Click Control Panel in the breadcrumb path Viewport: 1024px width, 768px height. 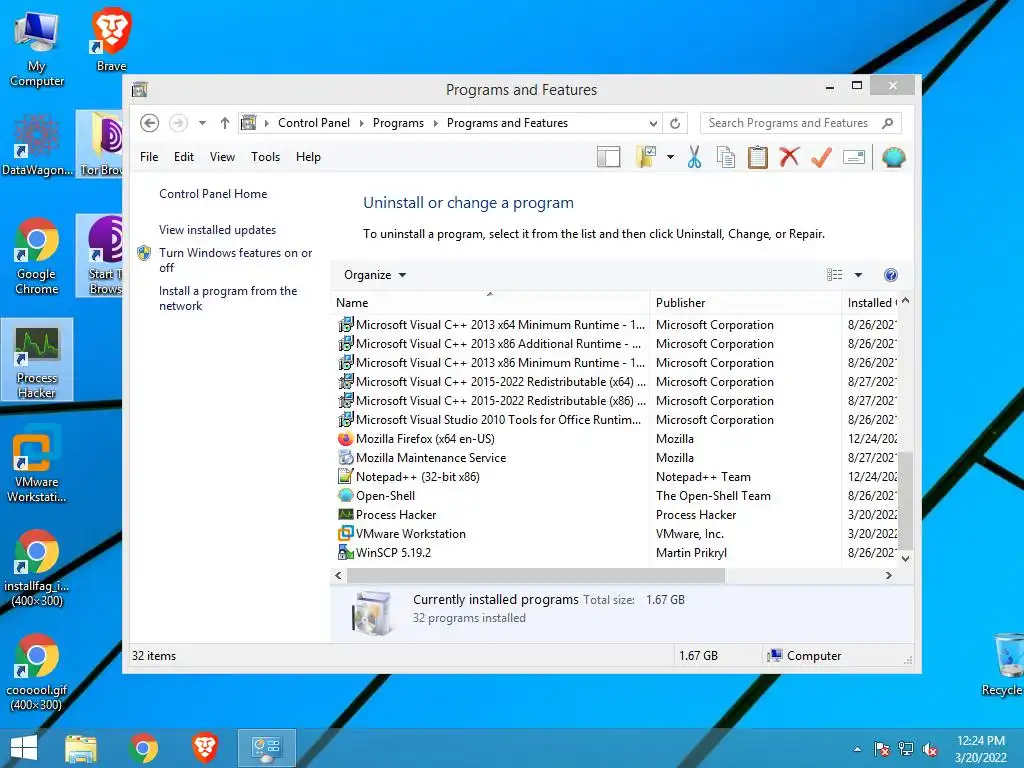pos(313,123)
